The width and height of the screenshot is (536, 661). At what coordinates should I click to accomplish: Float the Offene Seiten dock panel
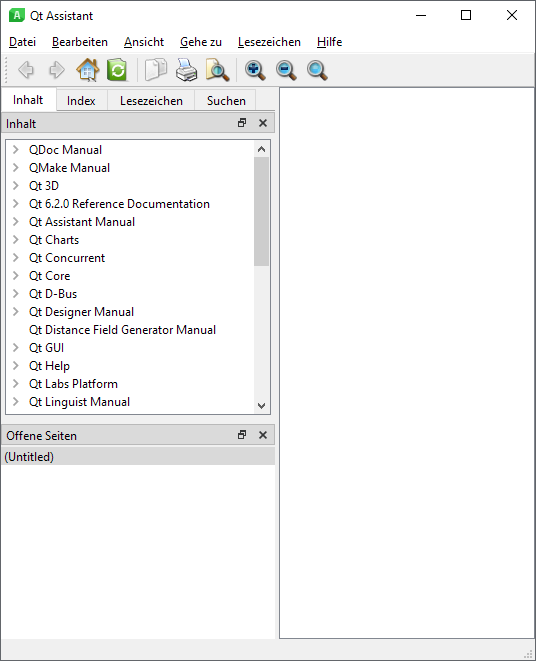pos(242,435)
